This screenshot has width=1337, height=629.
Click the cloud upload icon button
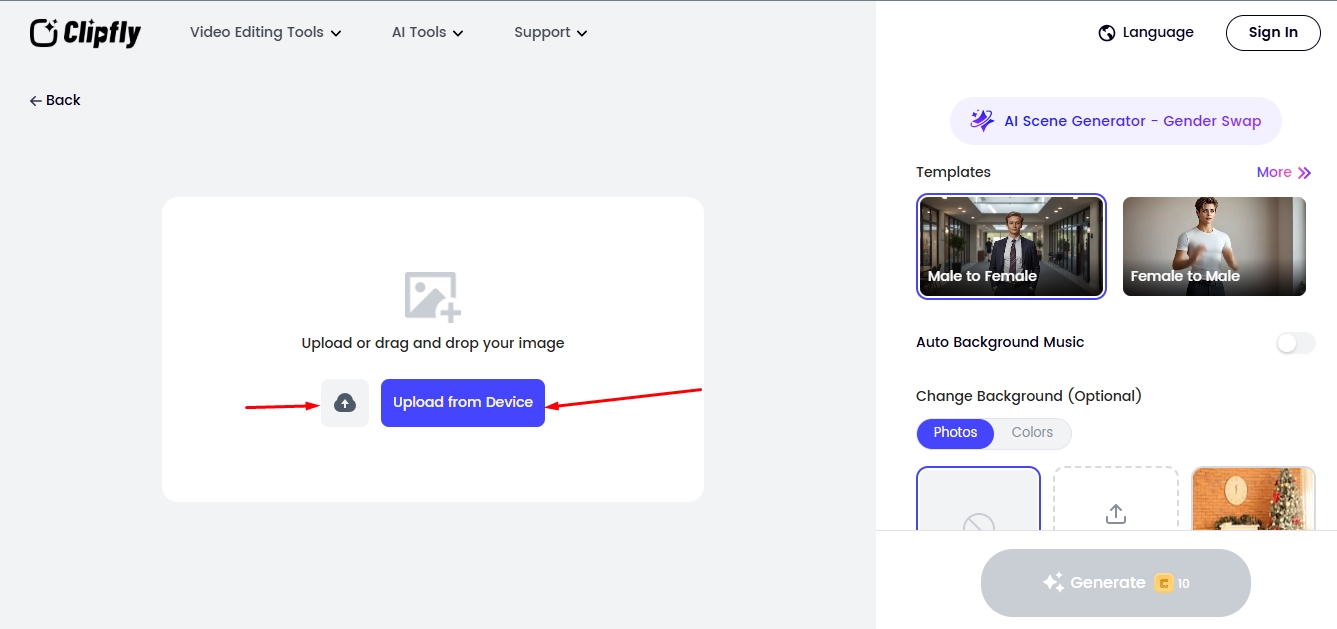coord(345,403)
